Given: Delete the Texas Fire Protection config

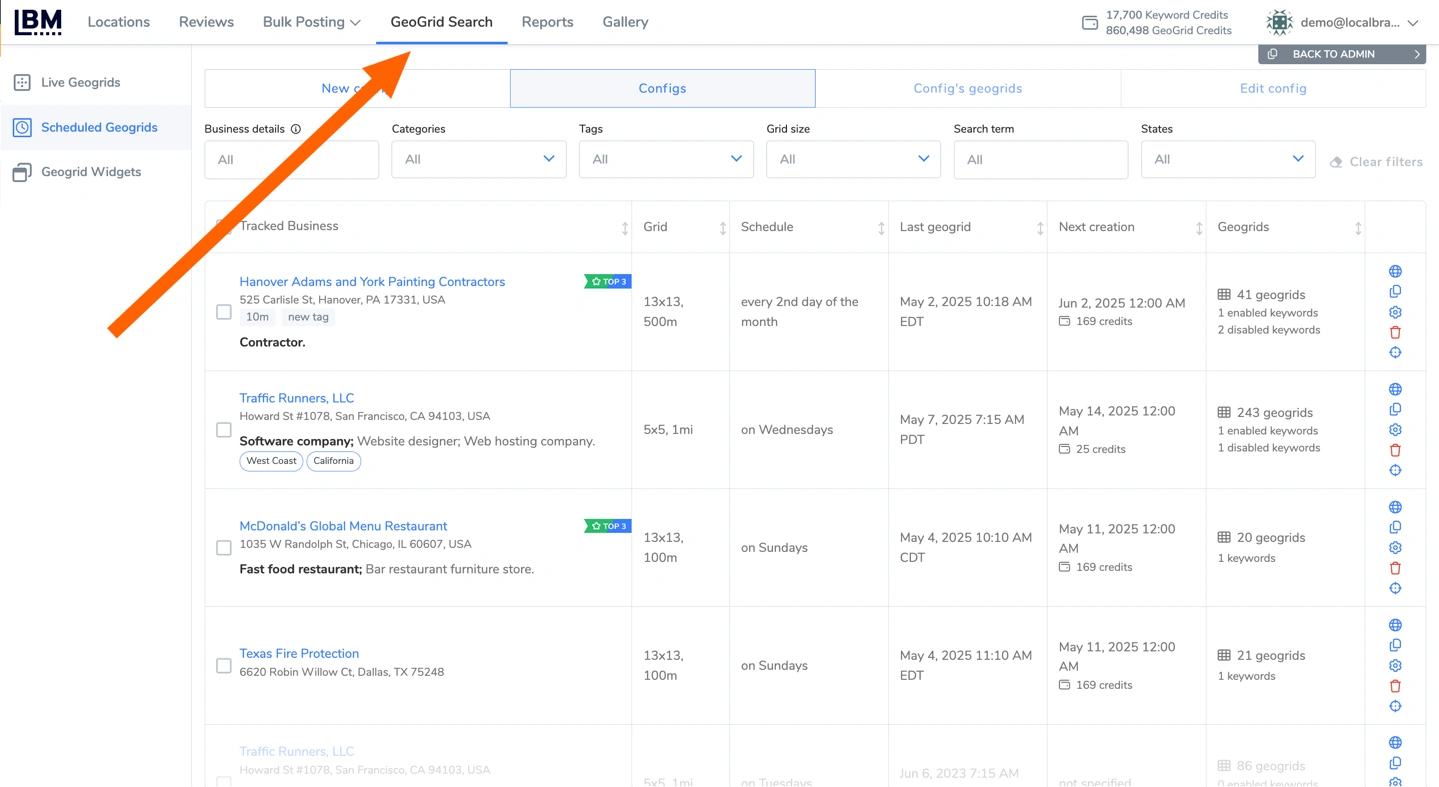Looking at the screenshot, I should [x=1395, y=686].
